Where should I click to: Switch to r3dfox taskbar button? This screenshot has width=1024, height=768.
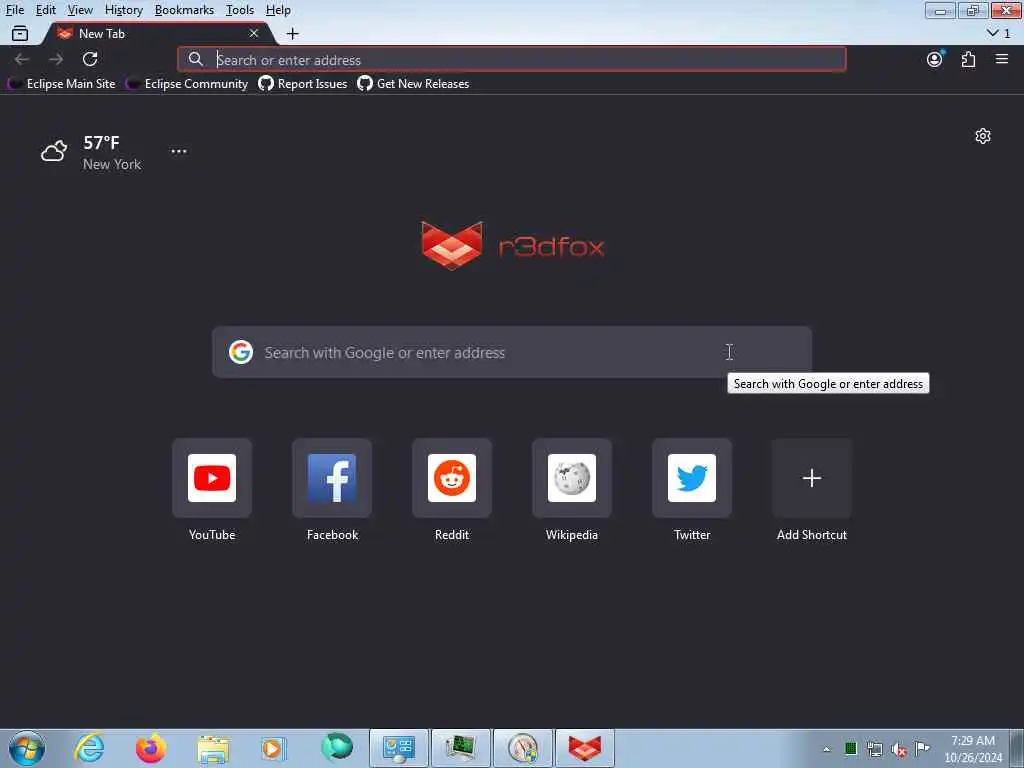[584, 748]
